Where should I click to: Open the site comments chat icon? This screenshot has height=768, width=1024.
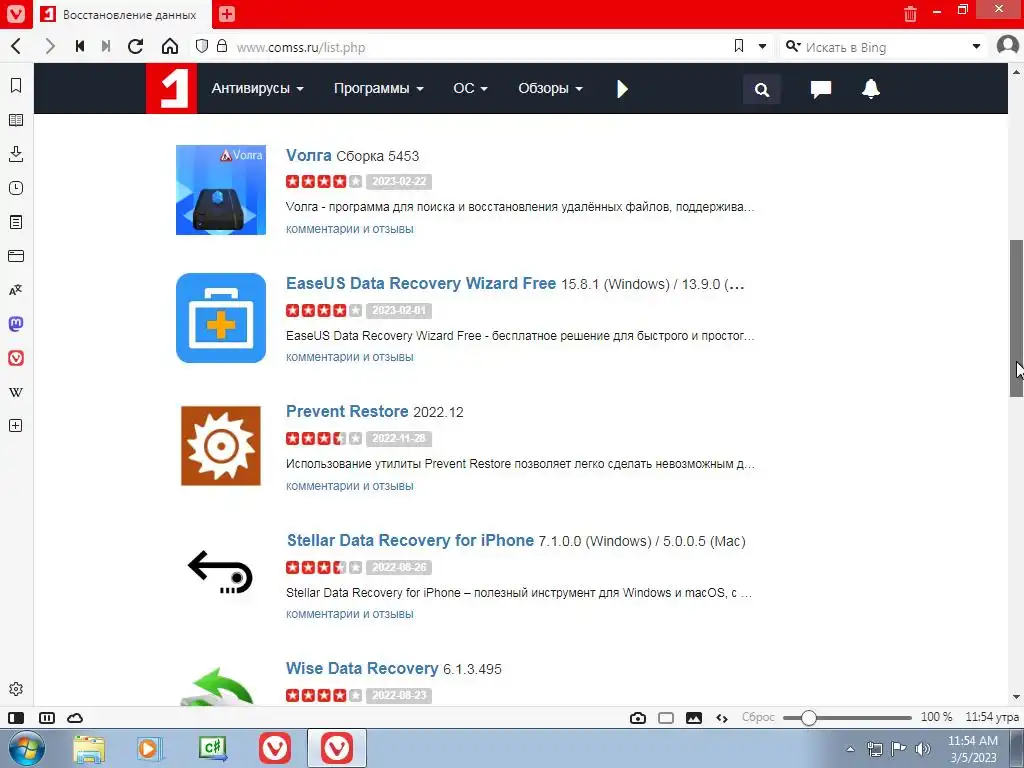[x=821, y=89]
